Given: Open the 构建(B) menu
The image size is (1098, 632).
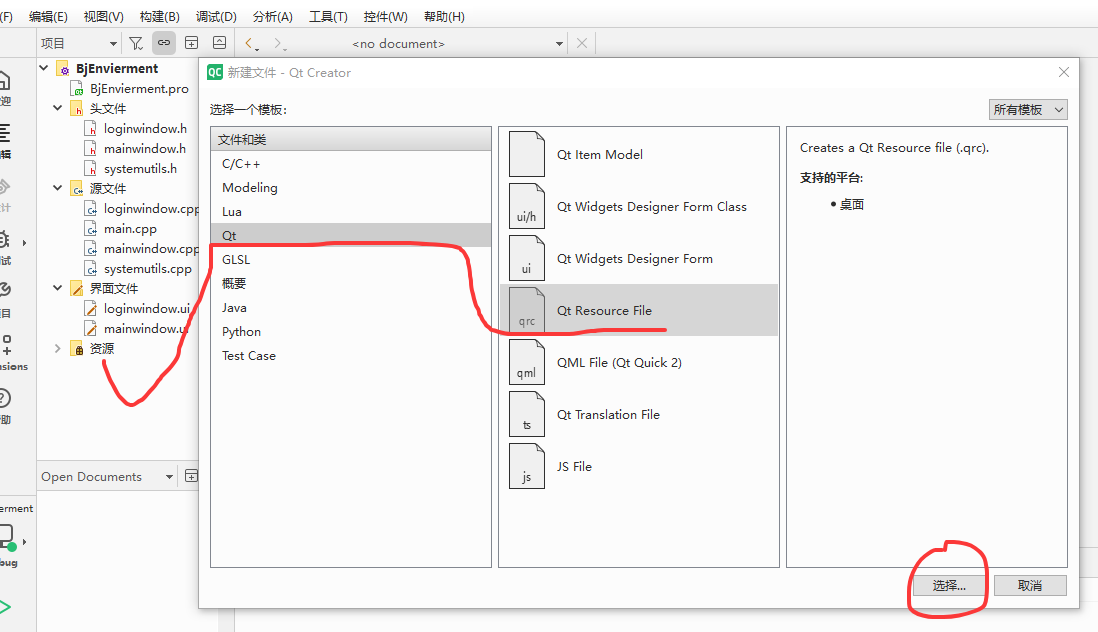Looking at the screenshot, I should pos(160,16).
